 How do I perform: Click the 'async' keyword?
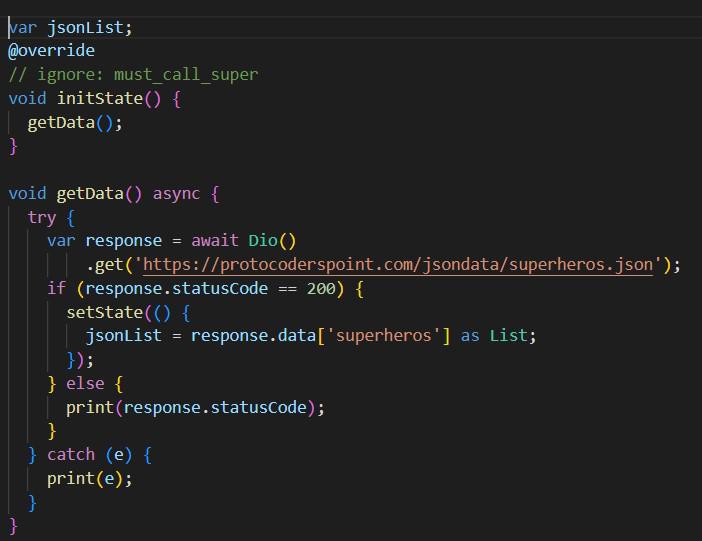click(176, 193)
